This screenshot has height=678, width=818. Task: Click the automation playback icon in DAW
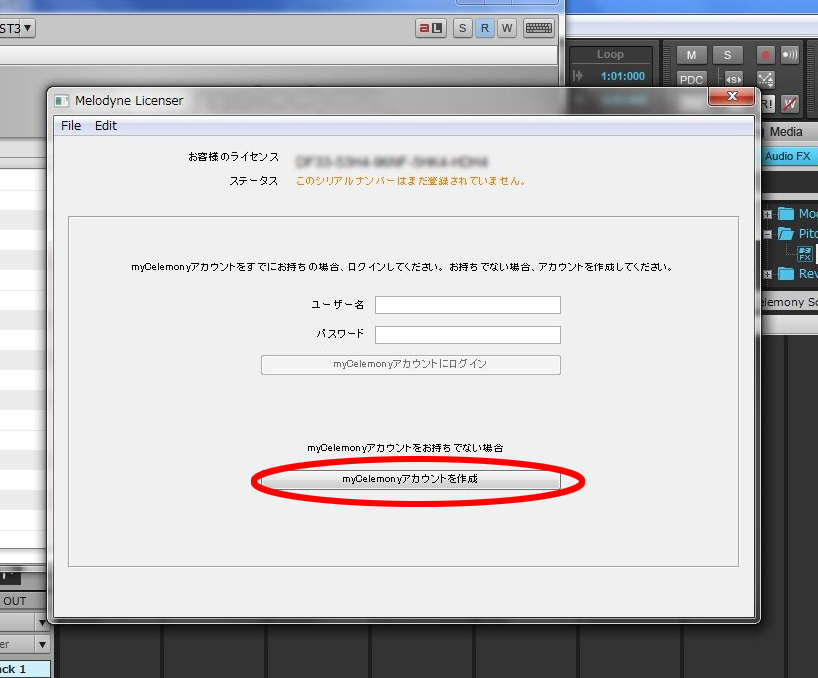point(765,80)
